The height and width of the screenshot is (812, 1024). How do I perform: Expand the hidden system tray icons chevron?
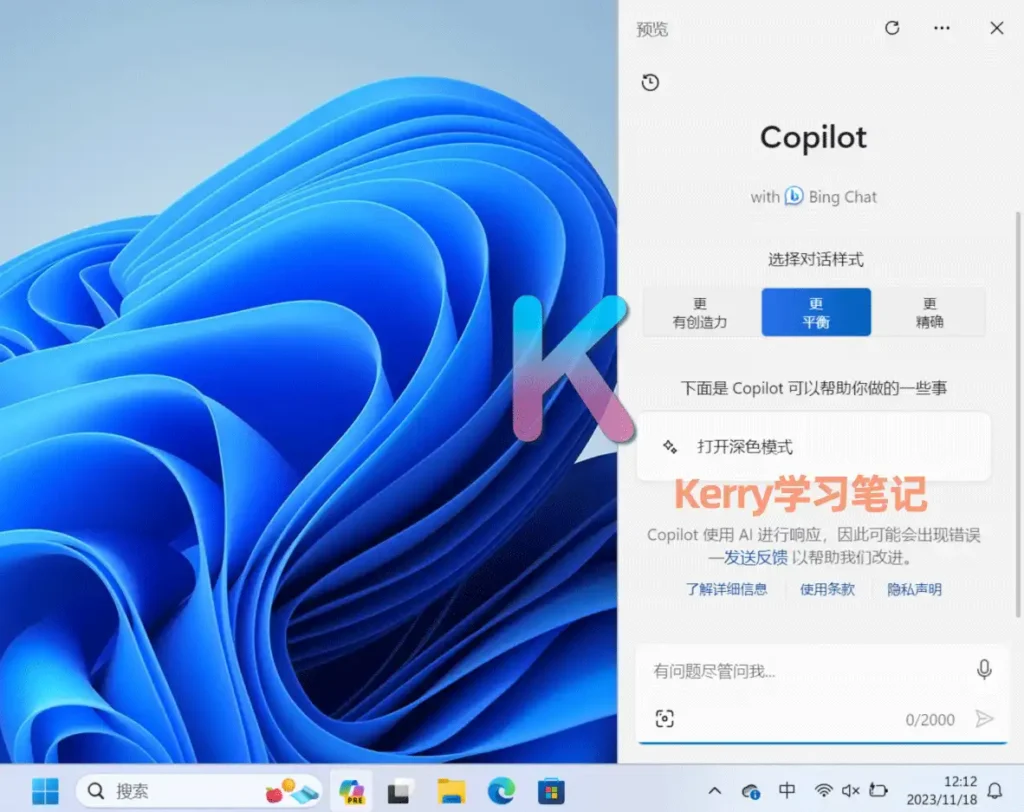point(715,791)
